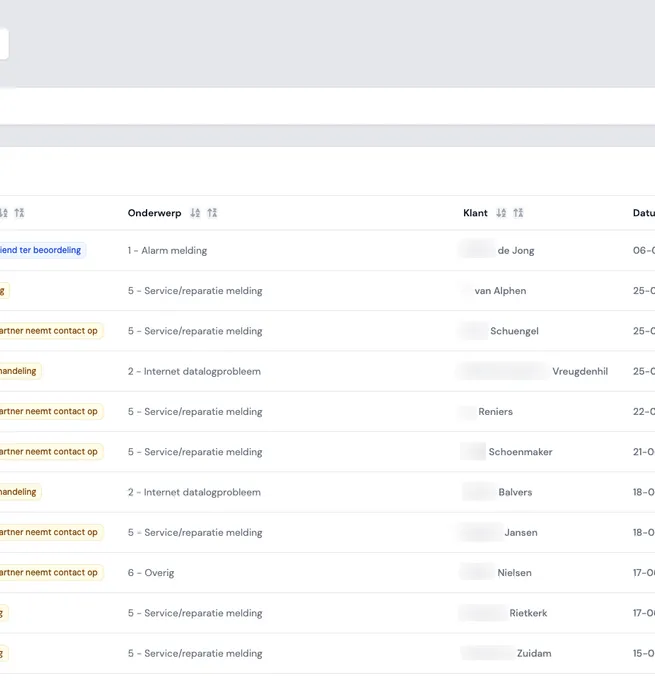655x680 pixels.
Task: Open the service/reparatie melding for Jansen
Action: click(x=195, y=533)
